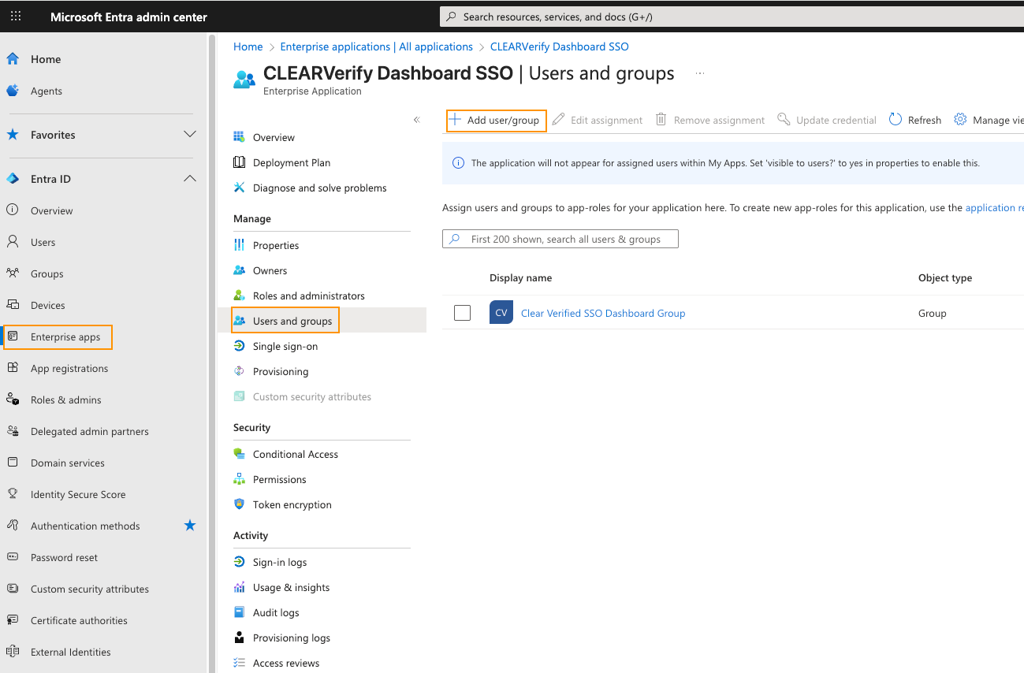Click the Properties bars icon
1024x673 pixels.
239,245
